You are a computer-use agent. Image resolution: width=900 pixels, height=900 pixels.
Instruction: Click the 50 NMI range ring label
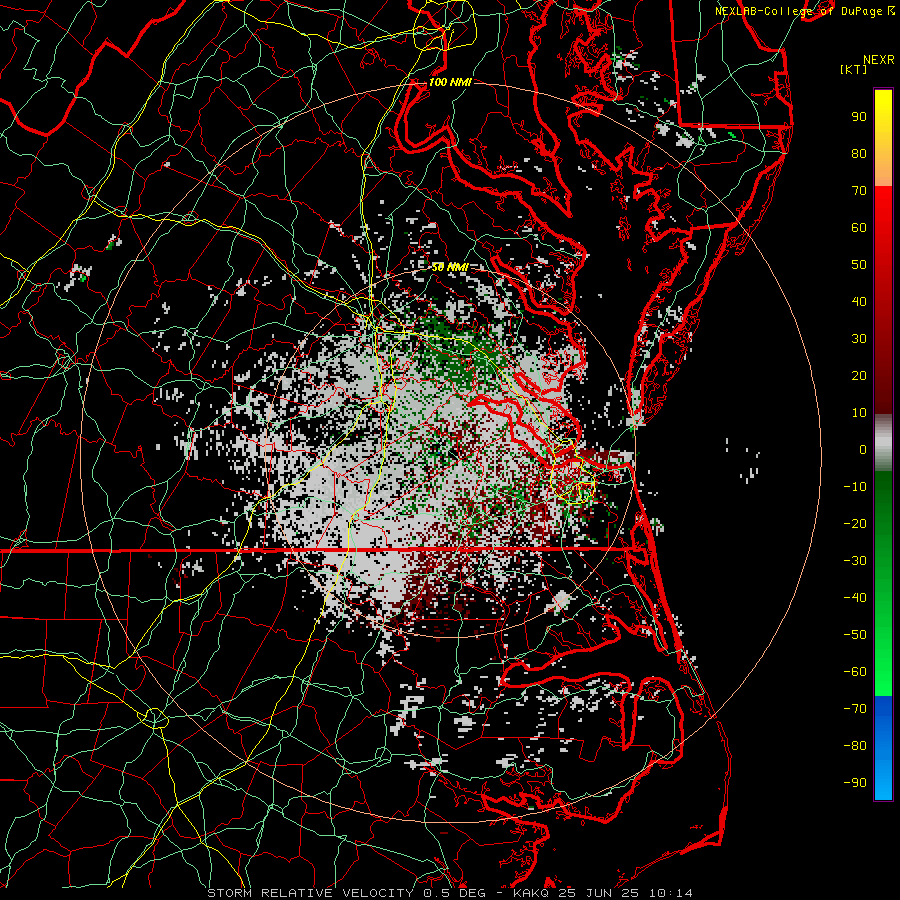click(x=450, y=267)
